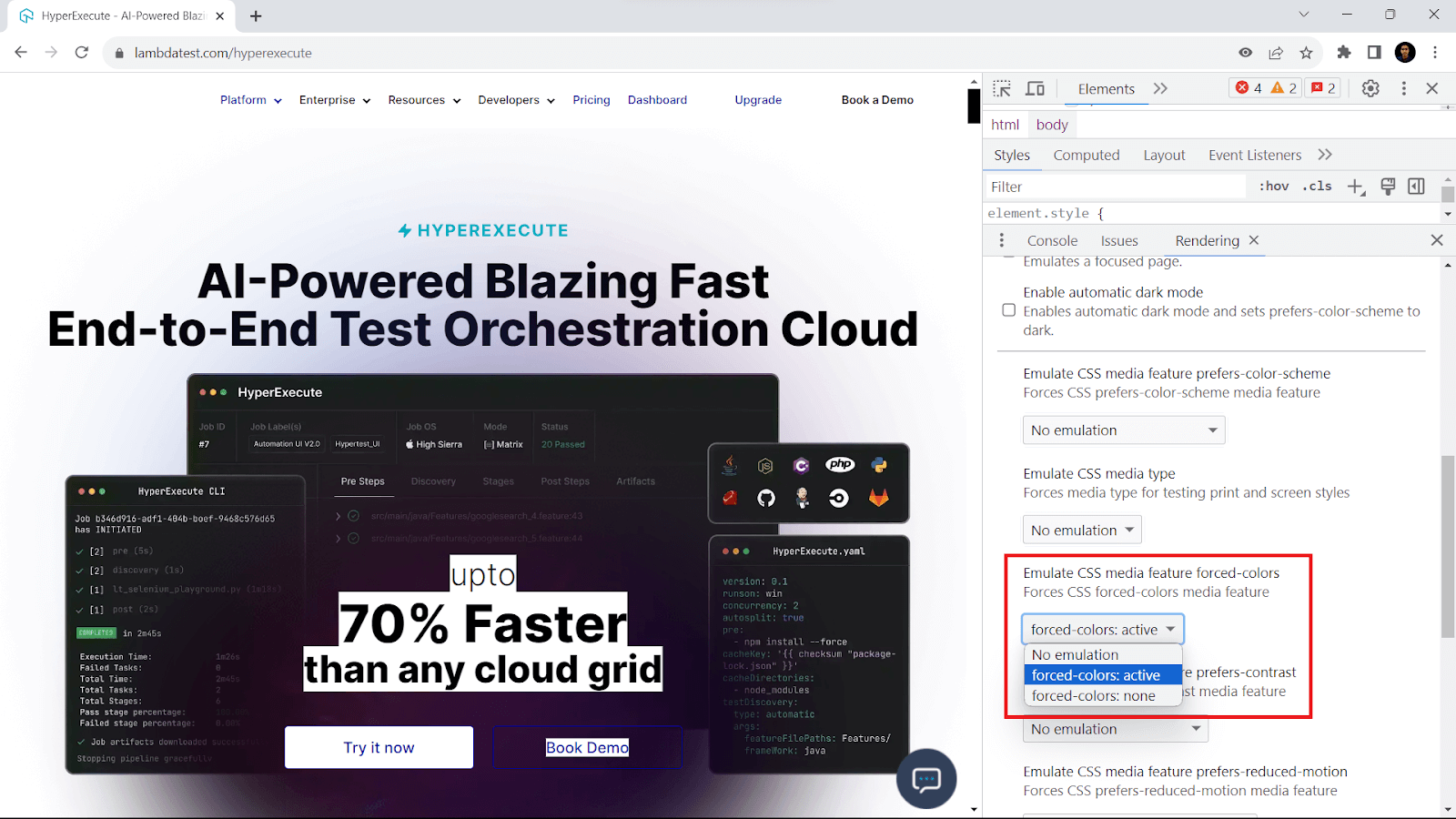Select No emulation in forced-colors list
This screenshot has height=819, width=1456.
click(x=1103, y=655)
